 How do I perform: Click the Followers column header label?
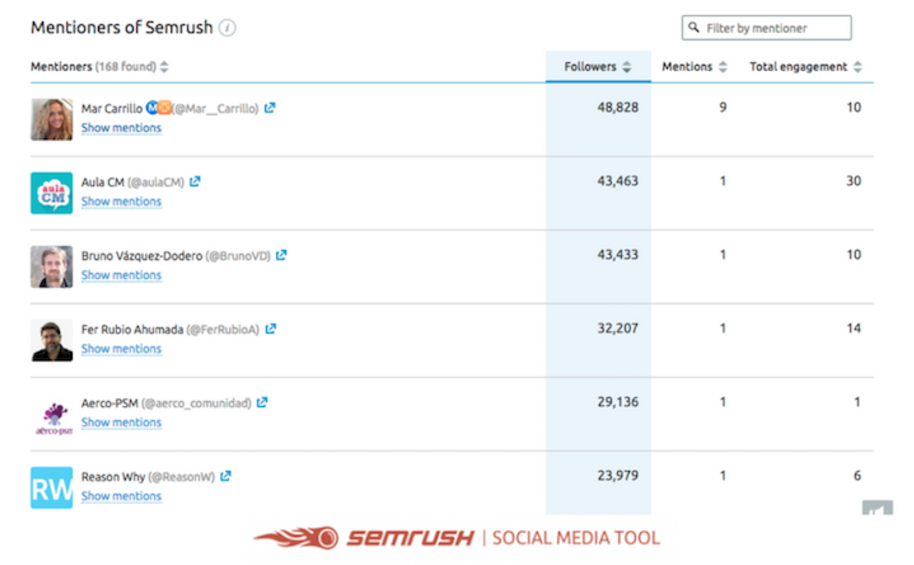tap(590, 66)
